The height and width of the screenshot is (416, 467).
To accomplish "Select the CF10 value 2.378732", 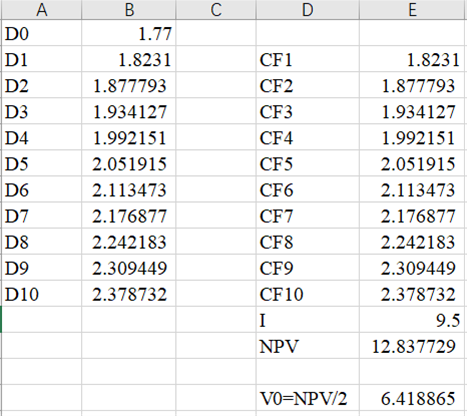I will click(412, 294).
